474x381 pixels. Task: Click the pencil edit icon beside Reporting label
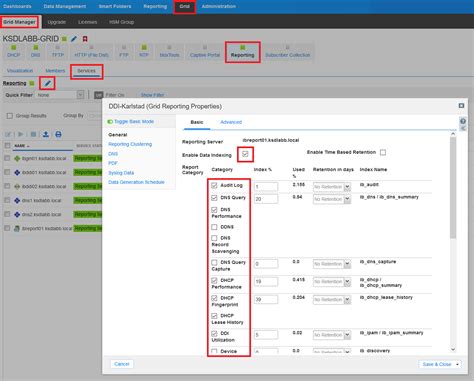[47, 83]
